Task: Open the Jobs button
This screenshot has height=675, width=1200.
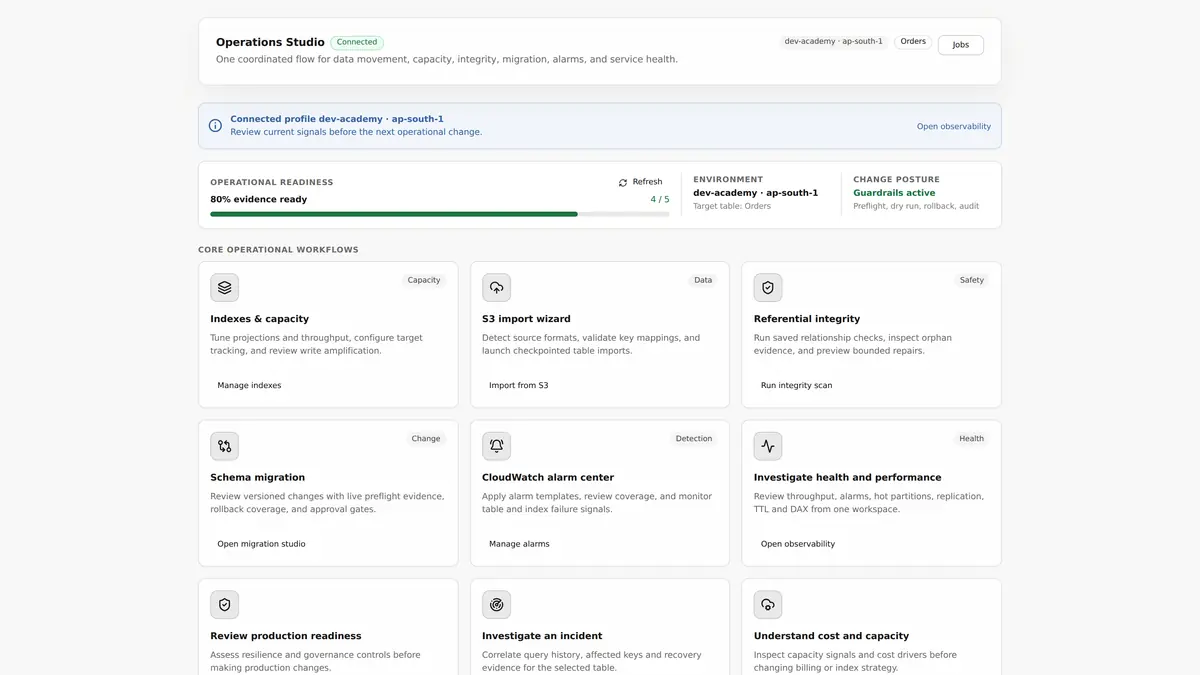Action: pos(960,45)
